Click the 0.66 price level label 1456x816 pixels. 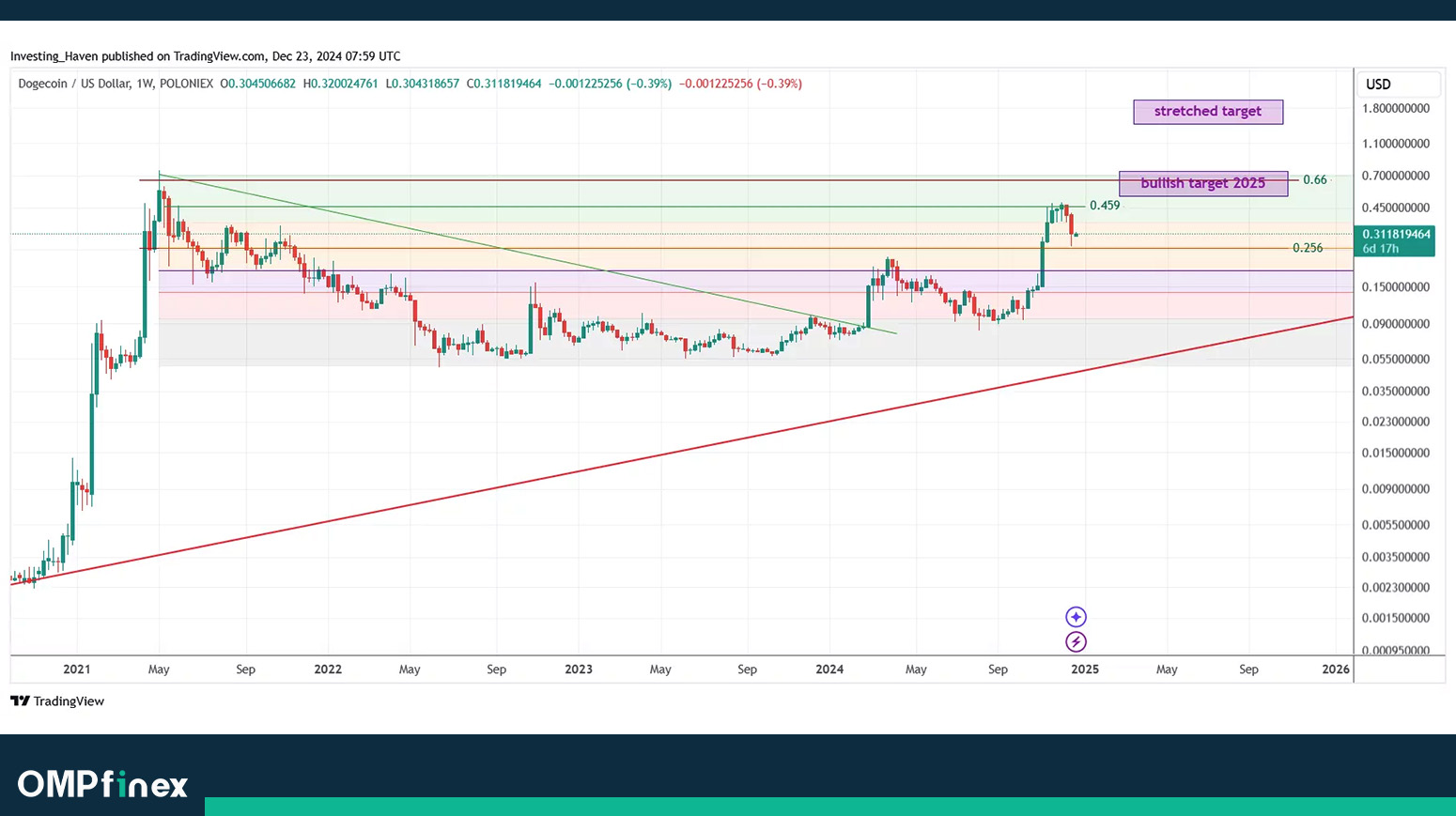[x=1314, y=179]
